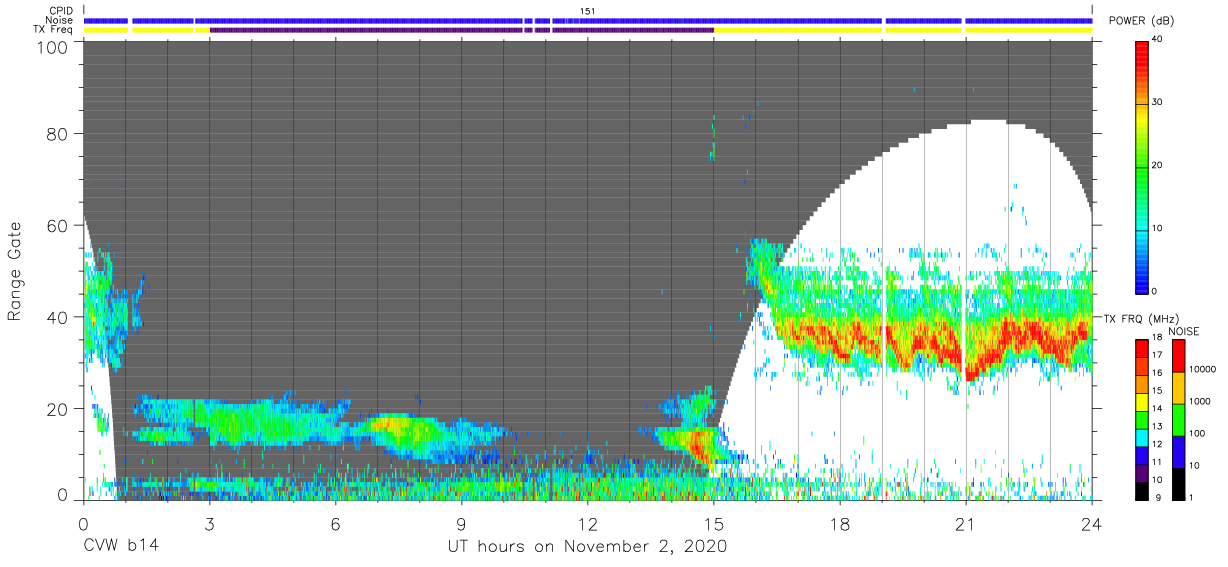This screenshot has width=1228, height=567.
Task: Click the 30 label on the power scale
Action: [x=1159, y=103]
